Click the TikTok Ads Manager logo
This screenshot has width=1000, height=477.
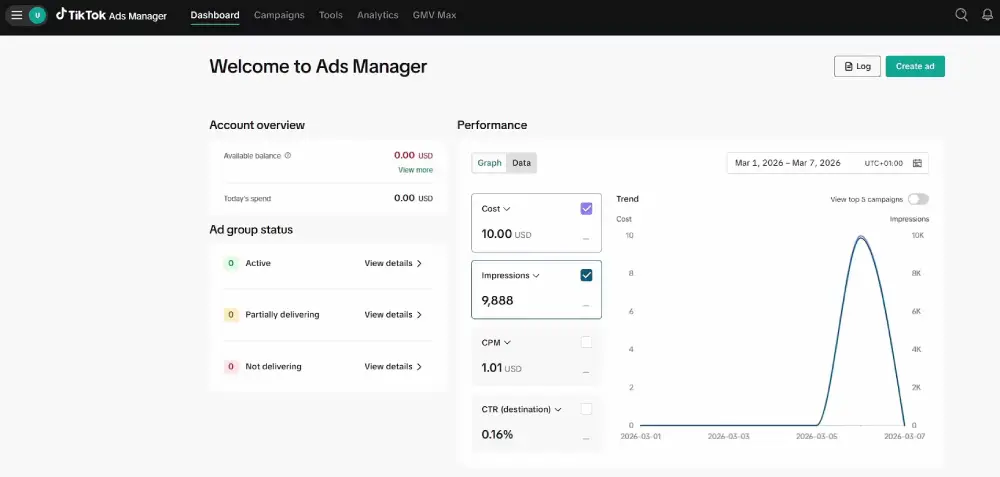pos(111,15)
